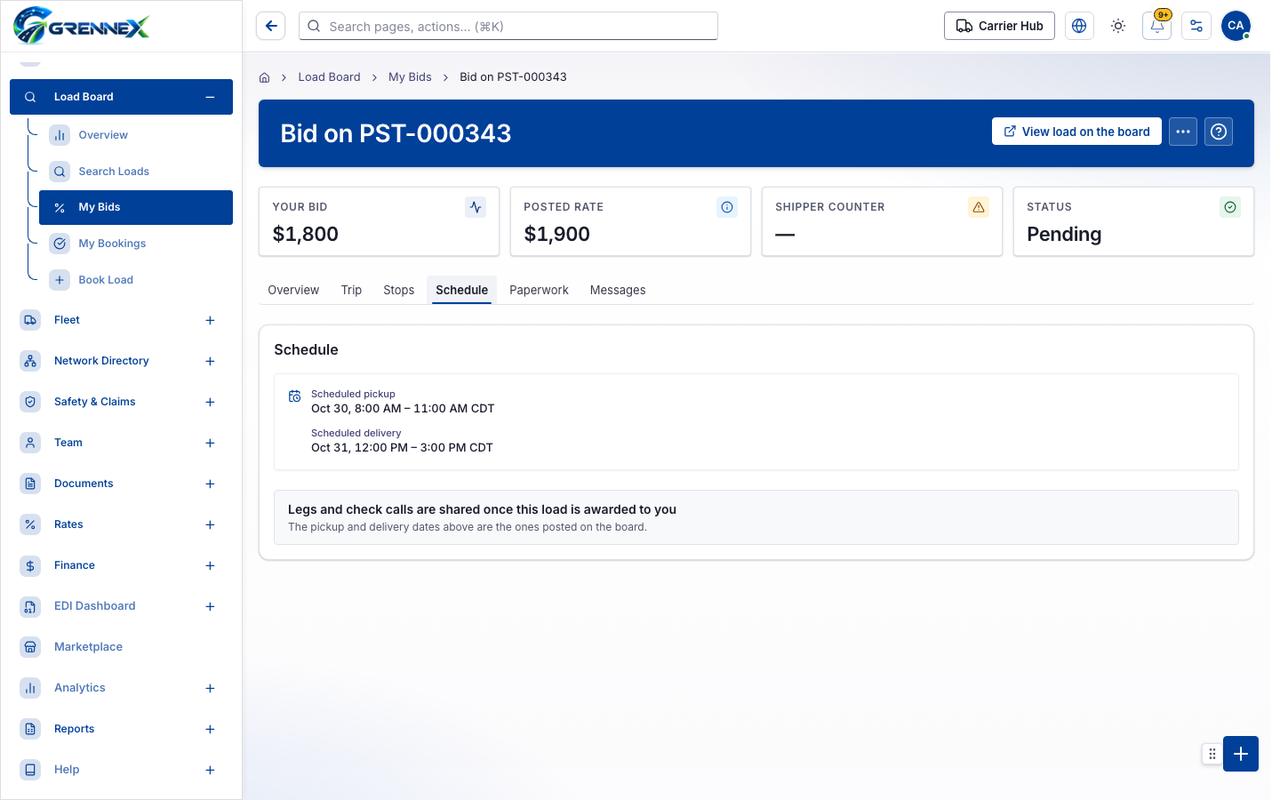The width and height of the screenshot is (1280, 800).
Task: Open the language globe icon
Action: [x=1079, y=26]
